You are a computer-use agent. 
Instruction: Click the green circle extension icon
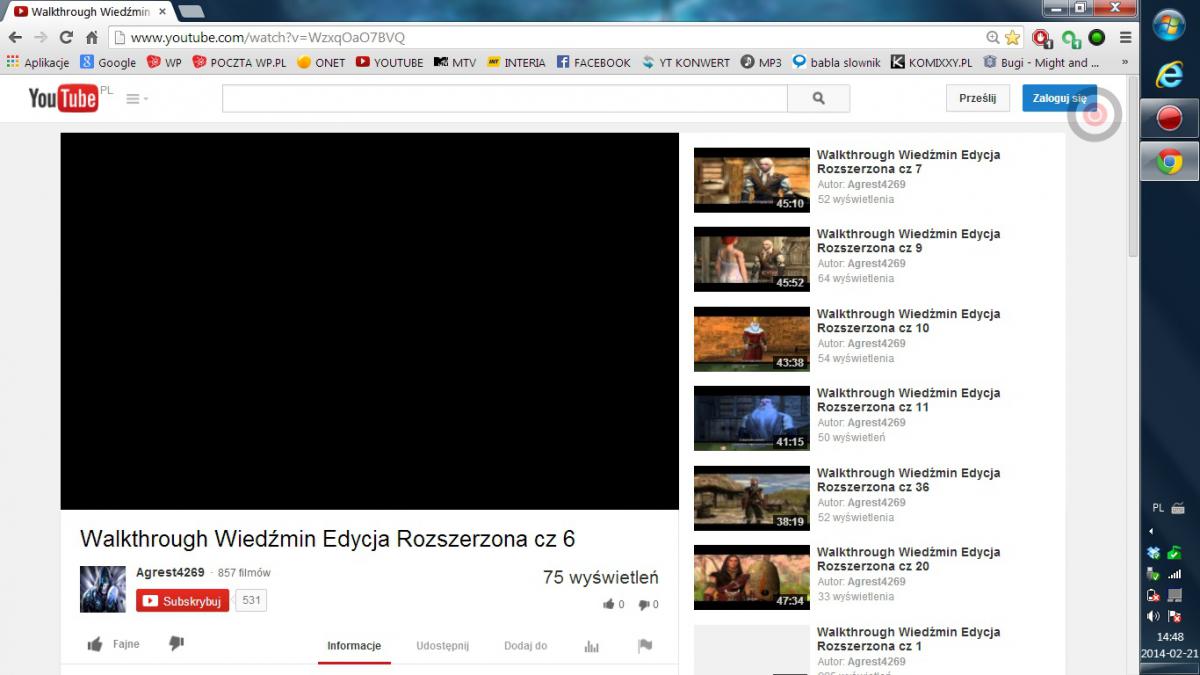pyautogui.click(x=1097, y=38)
